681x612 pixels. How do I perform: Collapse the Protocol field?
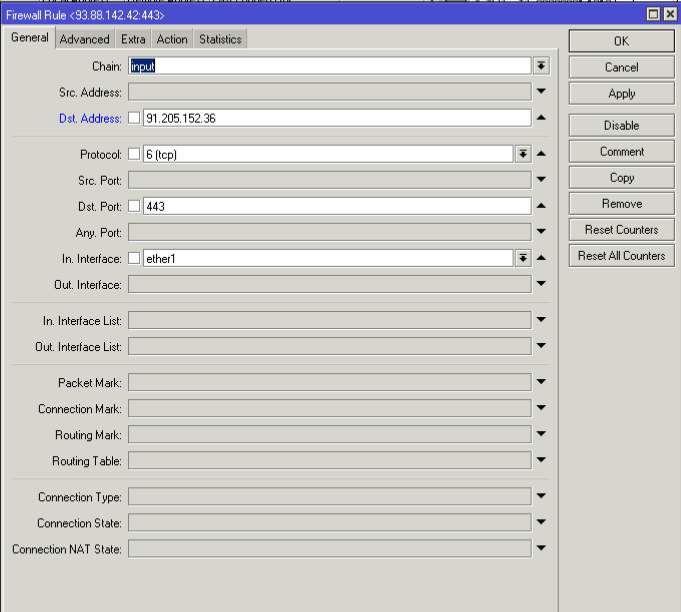(x=541, y=153)
